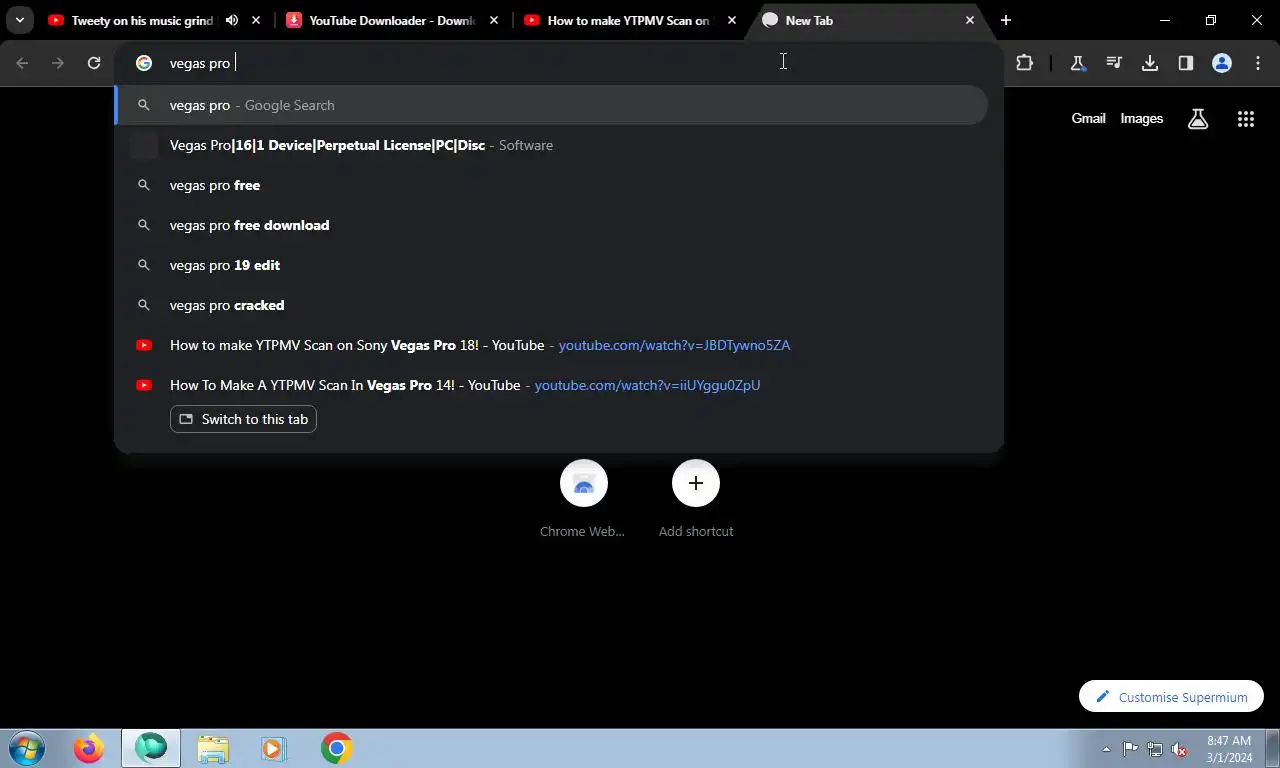The height and width of the screenshot is (768, 1280).
Task: Open the Google apps grid icon
Action: tap(1245, 119)
